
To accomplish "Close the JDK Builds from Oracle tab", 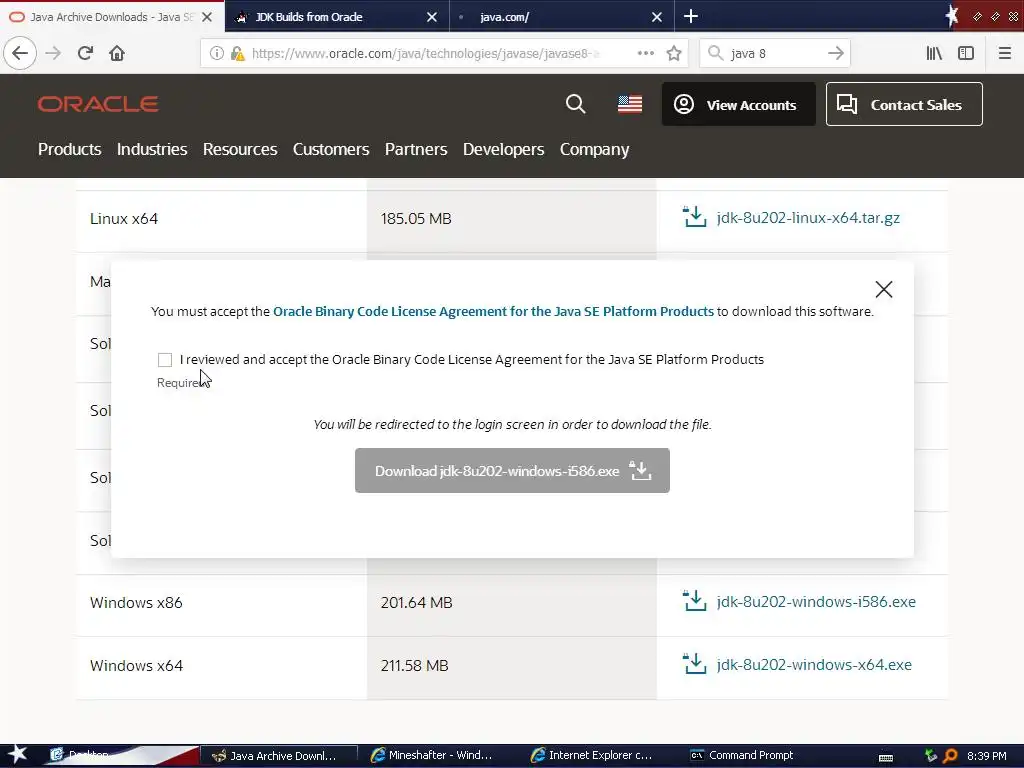I will [432, 17].
